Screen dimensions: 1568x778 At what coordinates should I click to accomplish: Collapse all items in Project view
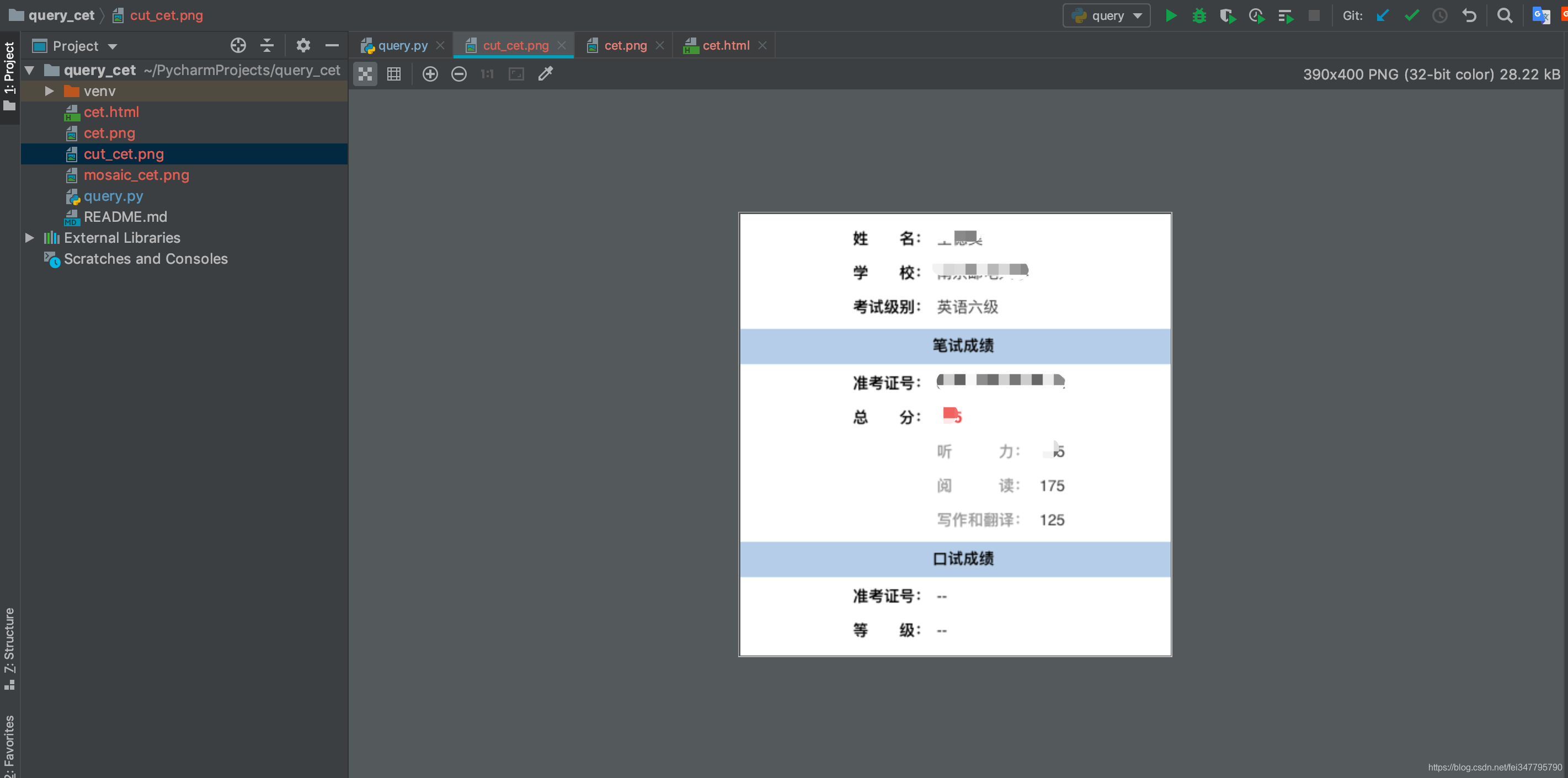point(266,46)
